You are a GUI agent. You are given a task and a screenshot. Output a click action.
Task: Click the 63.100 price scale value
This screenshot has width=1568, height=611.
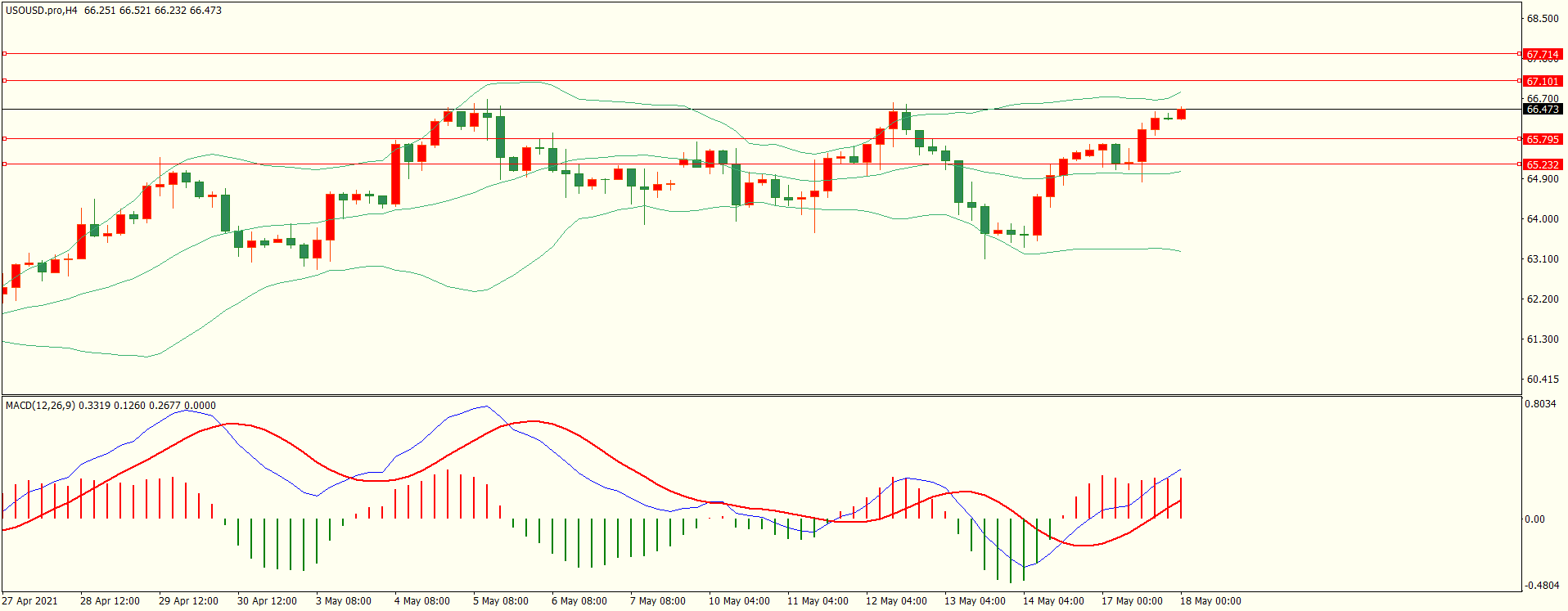[1543, 259]
